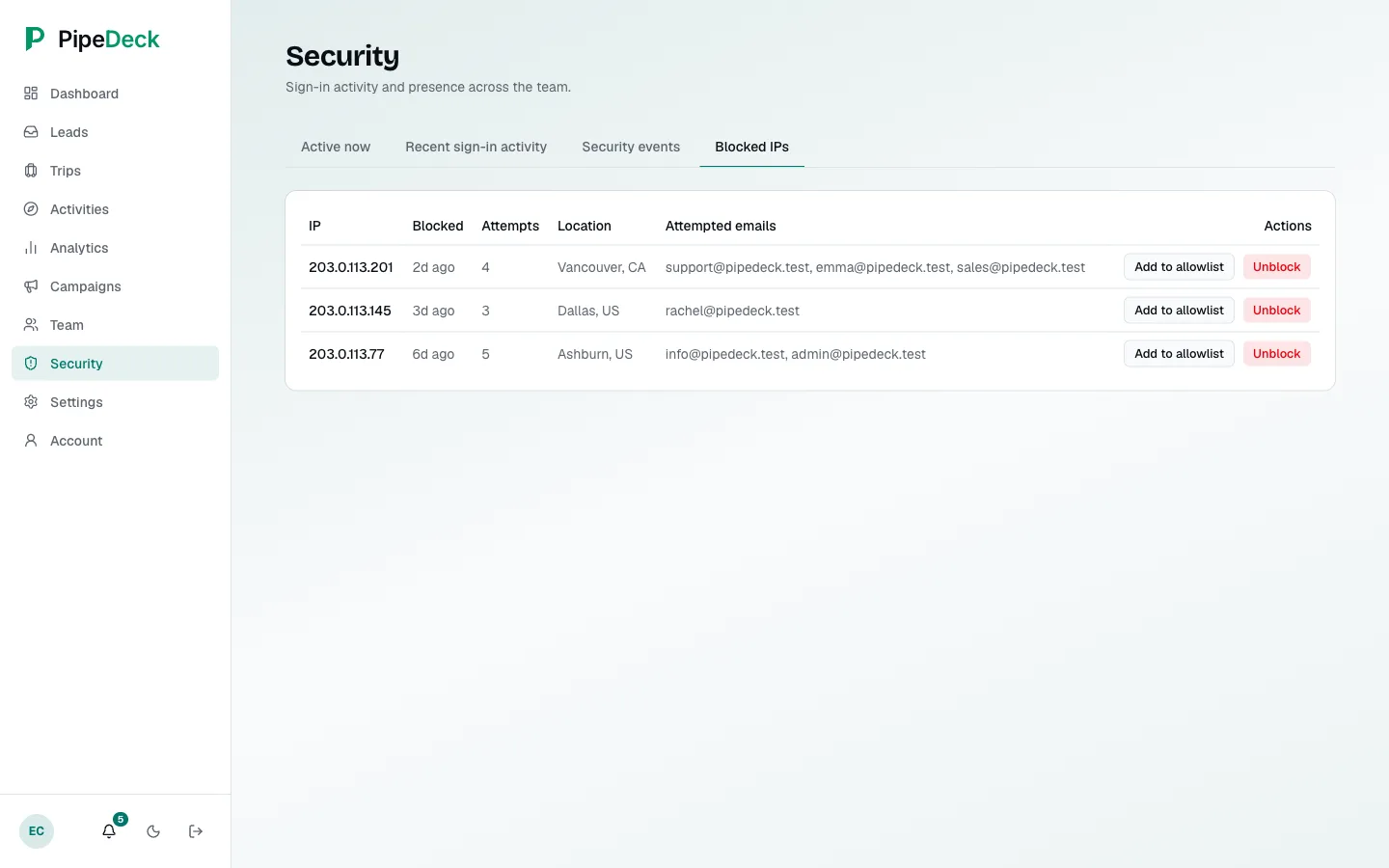This screenshot has height=868, width=1389.
Task: Select the Blocked IPs tab
Action: [x=751, y=147]
